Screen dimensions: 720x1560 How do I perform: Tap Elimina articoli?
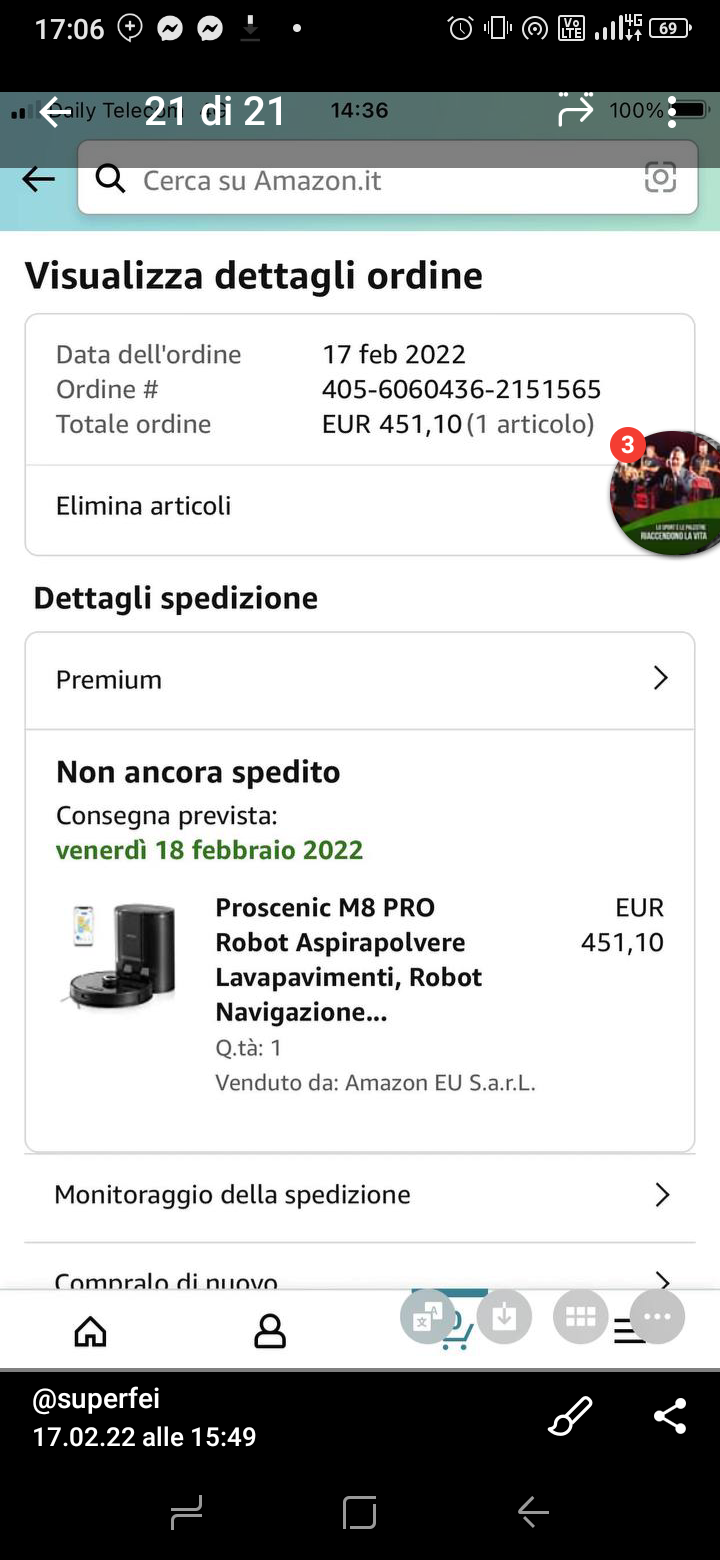pos(144,506)
